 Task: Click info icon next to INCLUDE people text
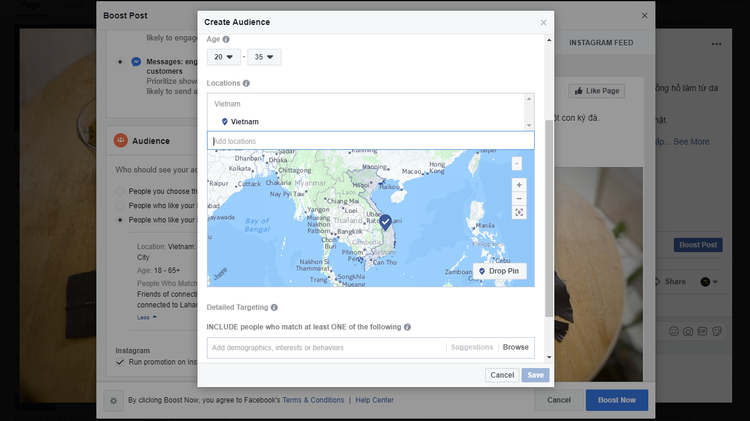click(407, 327)
